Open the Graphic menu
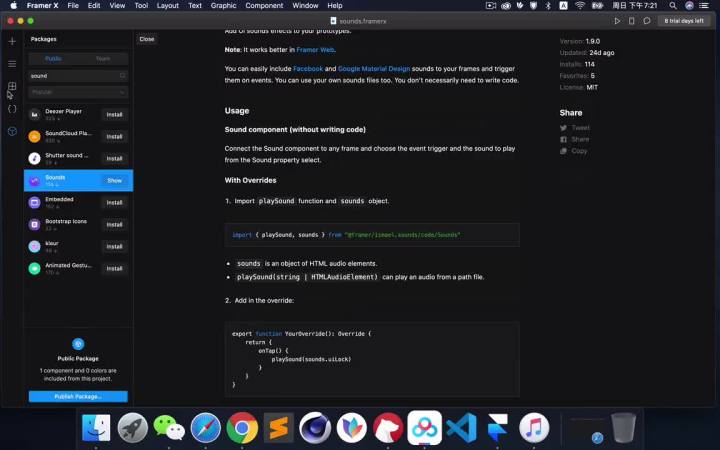Image resolution: width=720 pixels, height=450 pixels. (x=223, y=6)
